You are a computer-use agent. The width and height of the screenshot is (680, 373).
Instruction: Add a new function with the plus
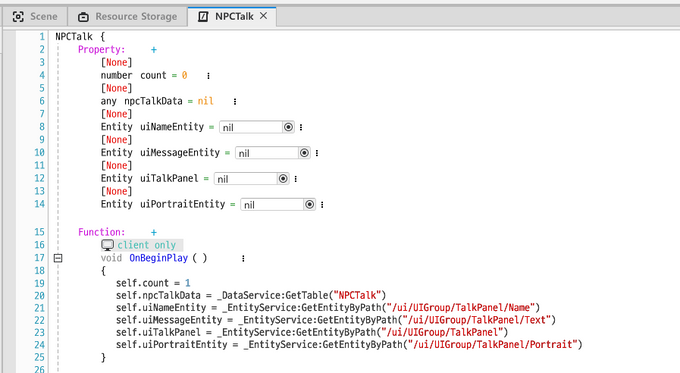(x=154, y=232)
